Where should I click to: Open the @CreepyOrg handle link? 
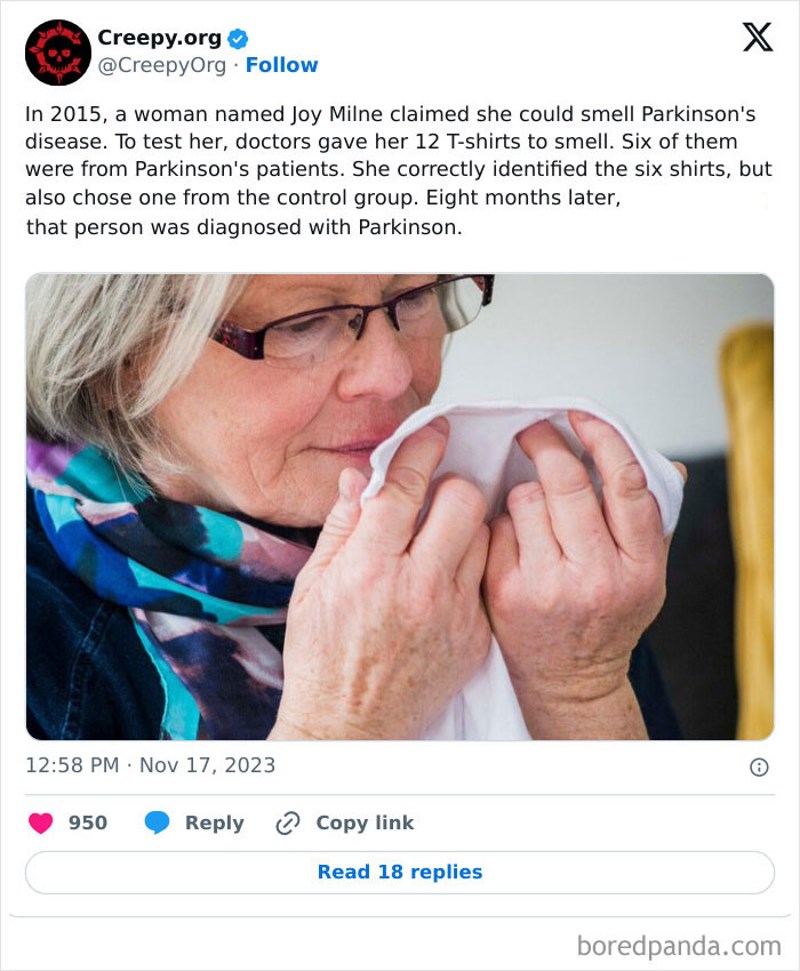(x=162, y=65)
